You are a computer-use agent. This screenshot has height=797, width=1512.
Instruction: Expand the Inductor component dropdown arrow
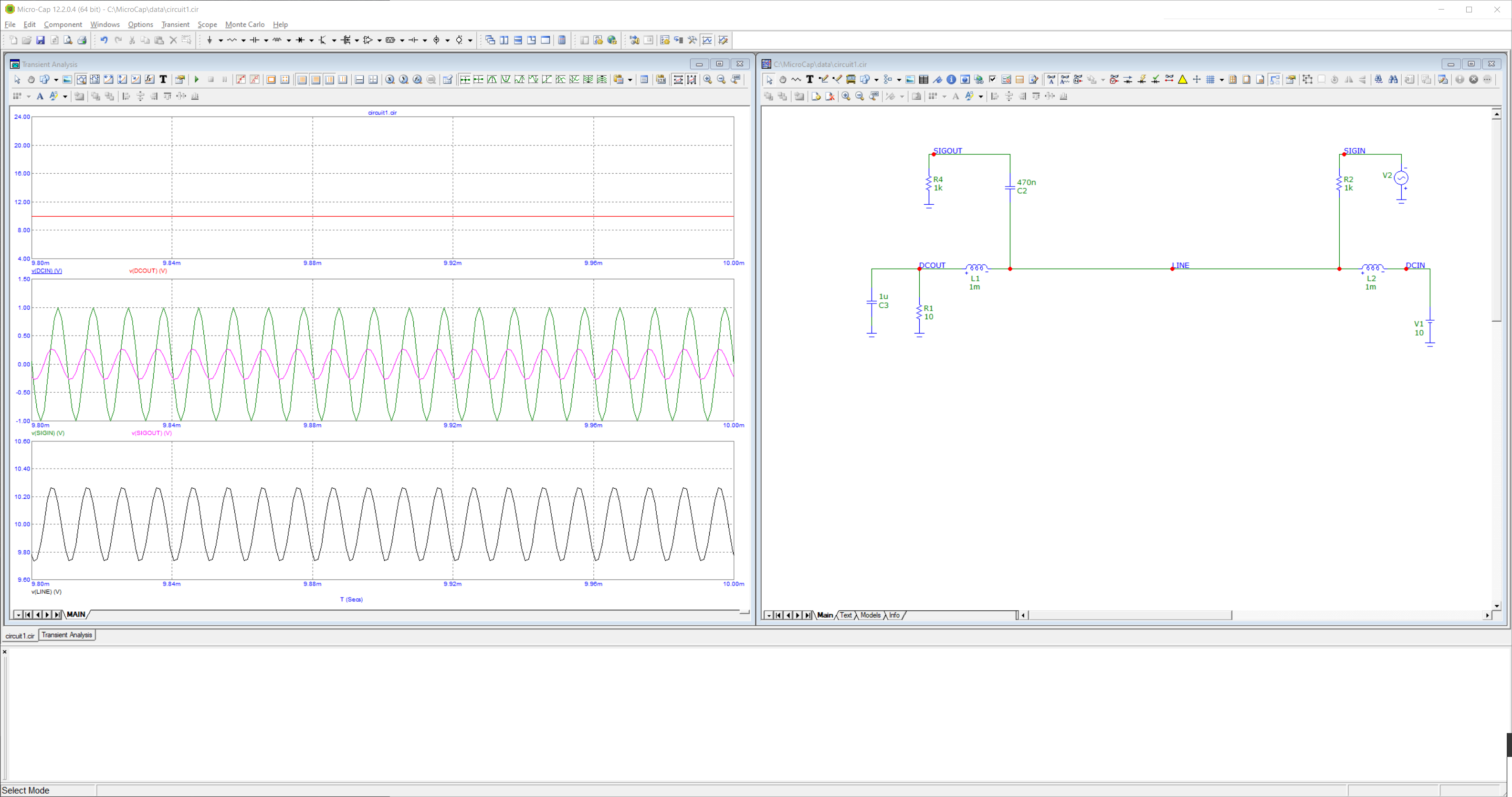pyautogui.click(x=289, y=41)
